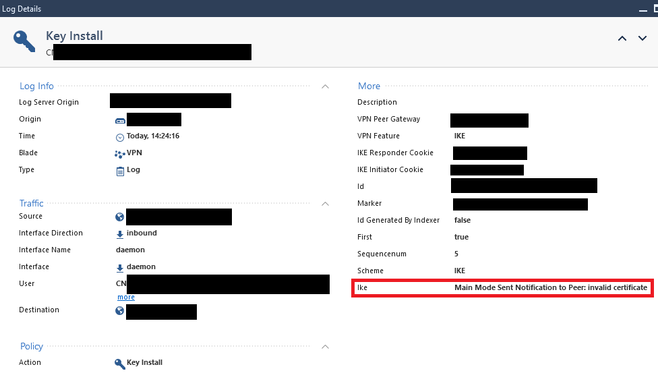Click the 'Log Details' window title

(x=21, y=9)
